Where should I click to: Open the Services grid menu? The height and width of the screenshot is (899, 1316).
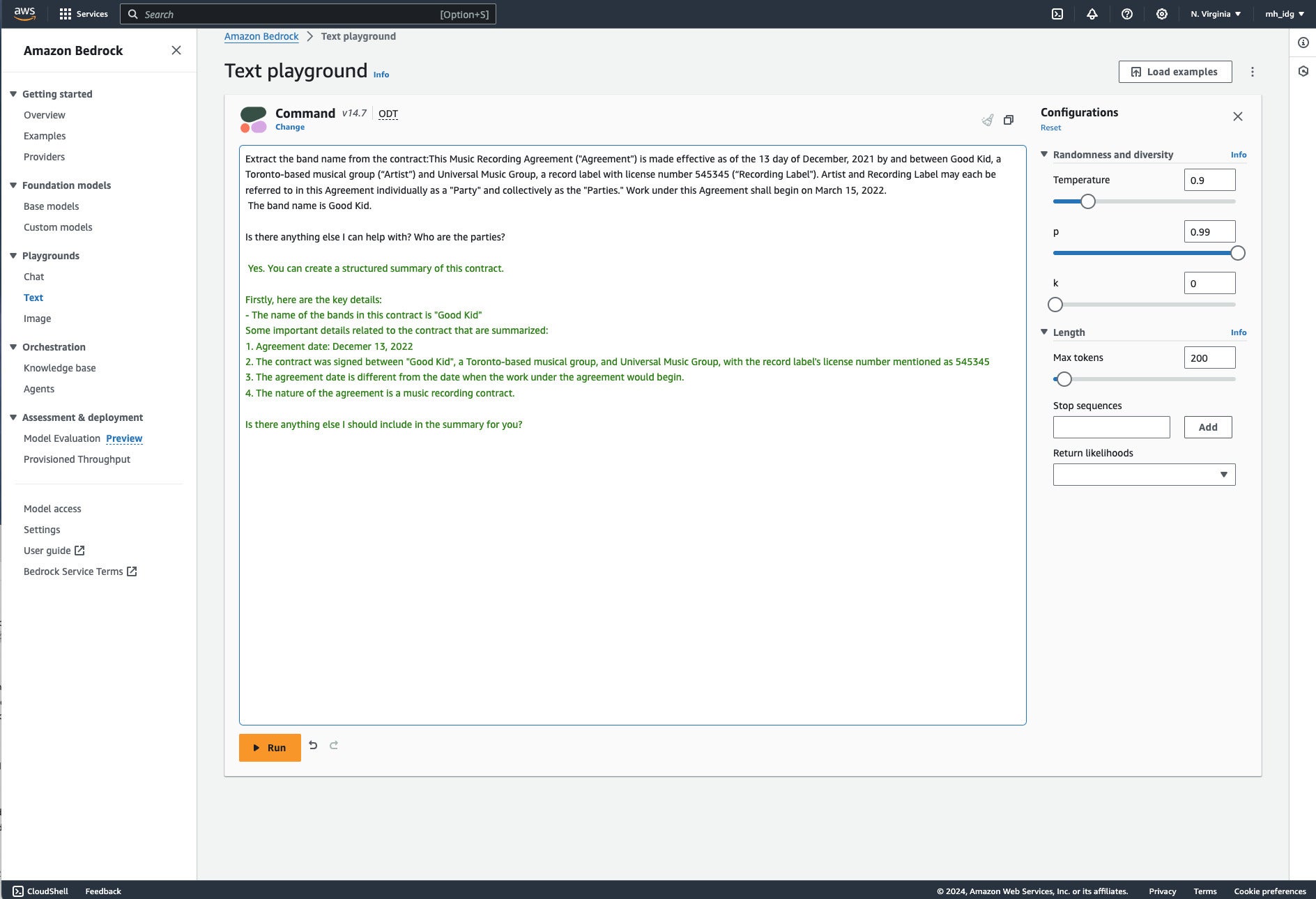tap(84, 14)
